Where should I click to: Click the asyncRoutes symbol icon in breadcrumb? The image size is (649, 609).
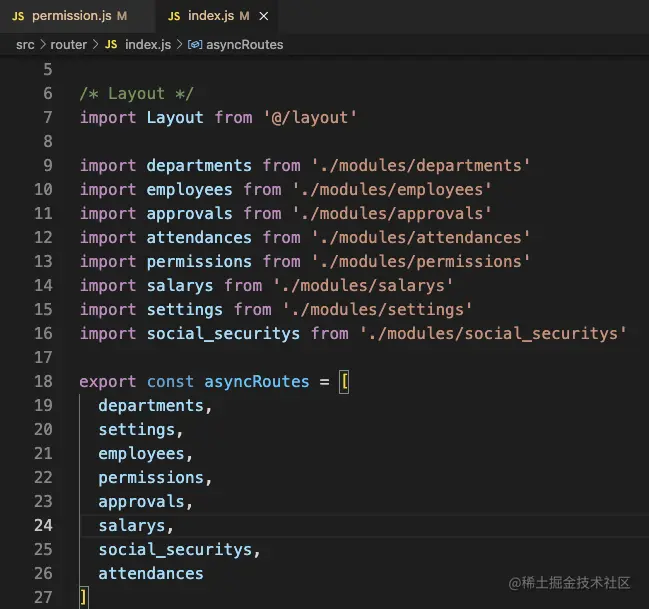point(195,45)
